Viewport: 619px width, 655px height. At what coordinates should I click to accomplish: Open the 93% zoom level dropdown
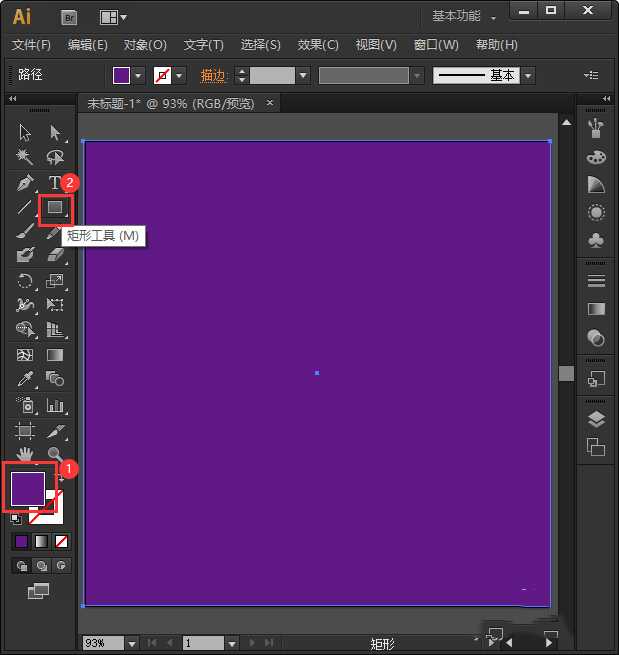click(x=131, y=643)
